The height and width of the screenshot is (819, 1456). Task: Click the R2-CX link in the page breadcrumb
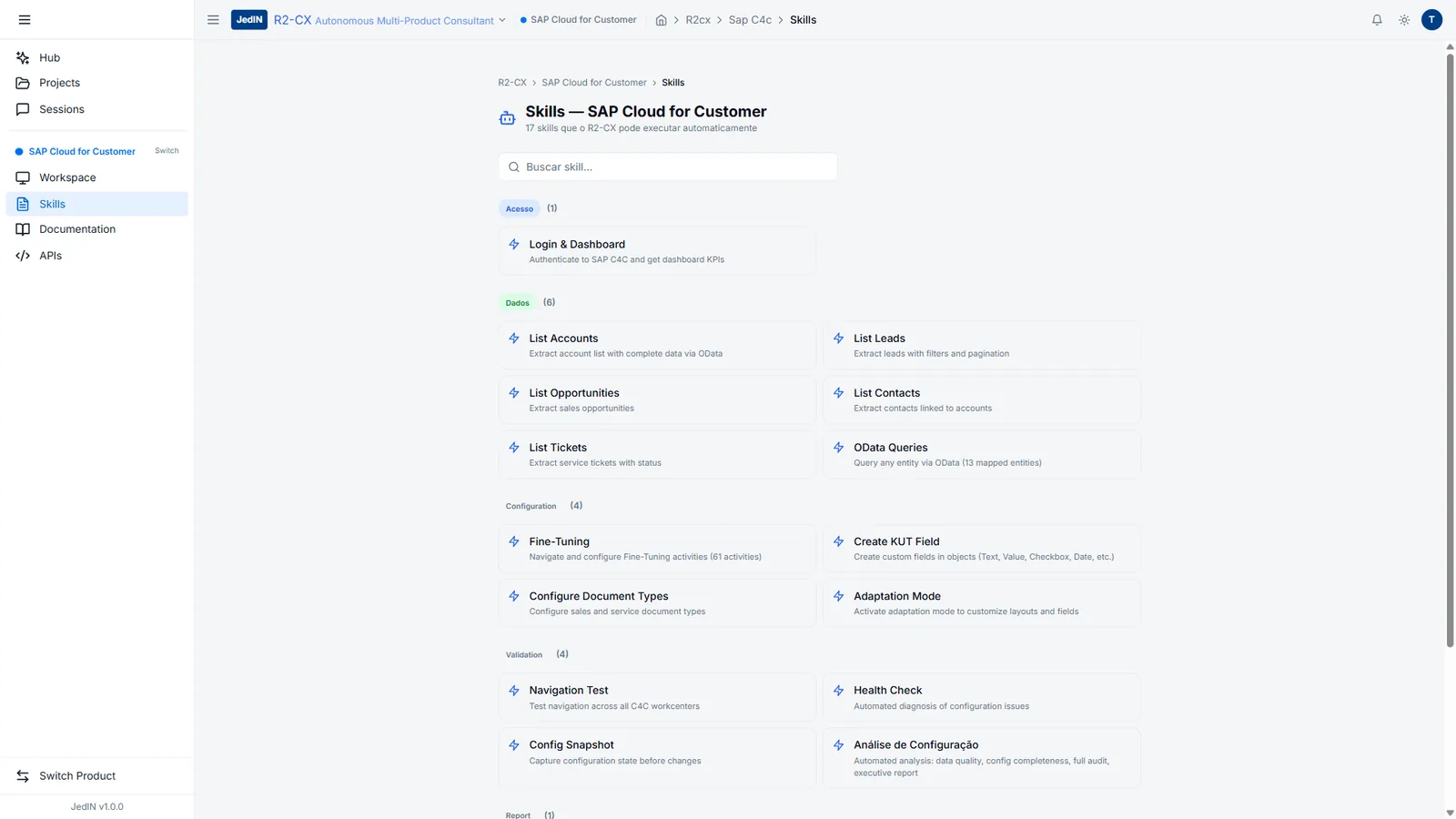512,83
